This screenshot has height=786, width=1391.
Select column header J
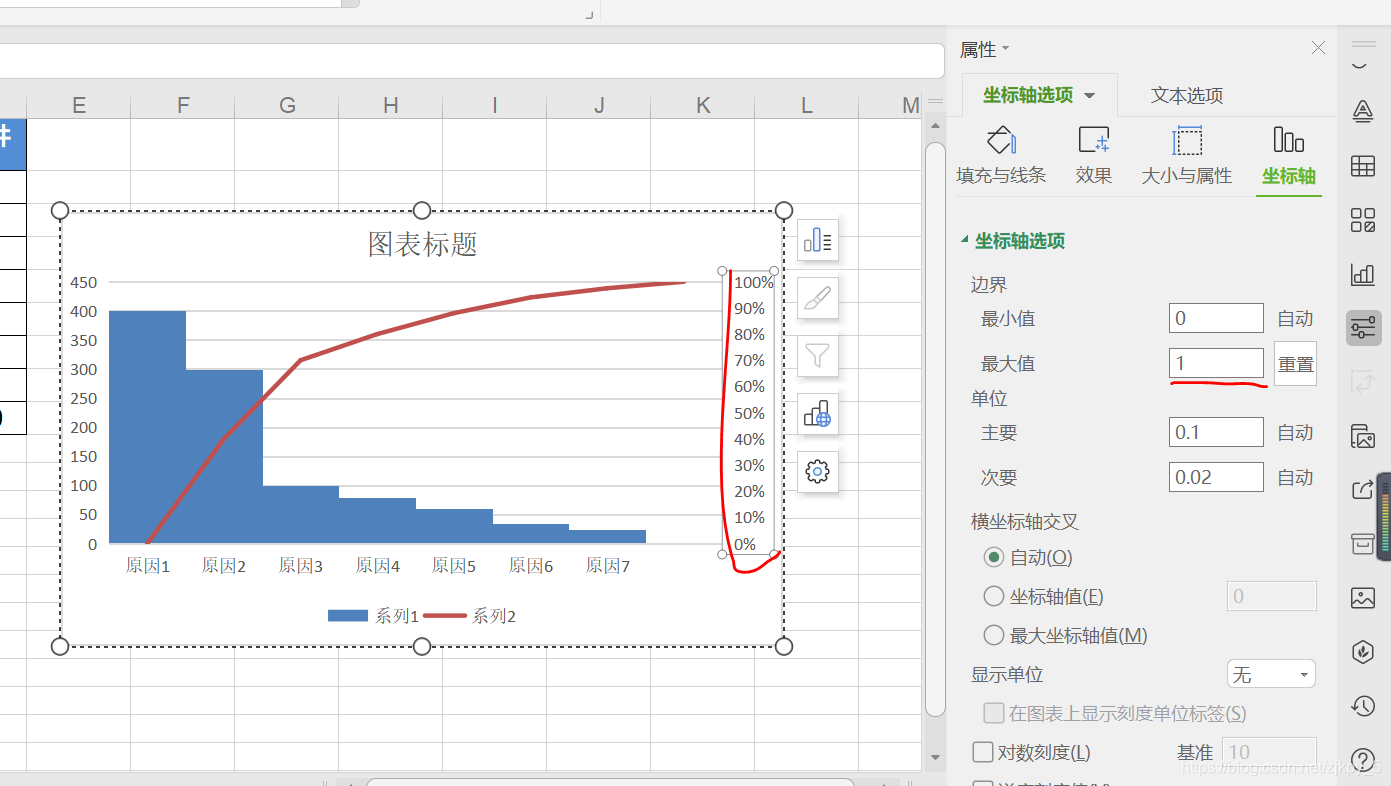[x=599, y=105]
